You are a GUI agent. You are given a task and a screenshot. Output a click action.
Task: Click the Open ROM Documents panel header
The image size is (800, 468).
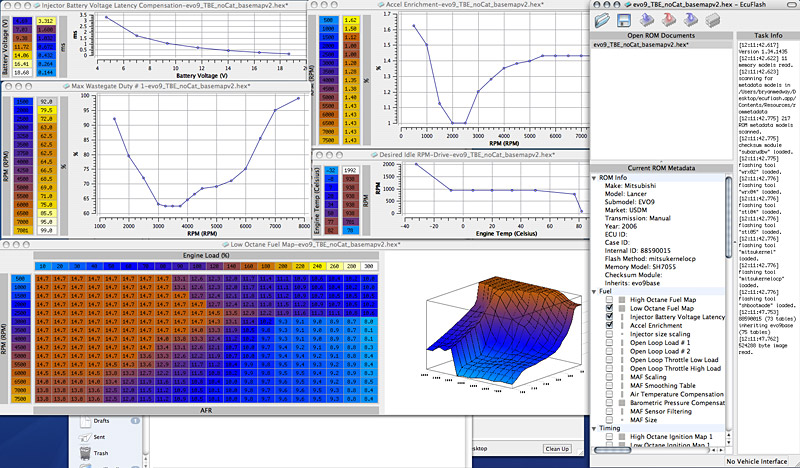point(661,36)
